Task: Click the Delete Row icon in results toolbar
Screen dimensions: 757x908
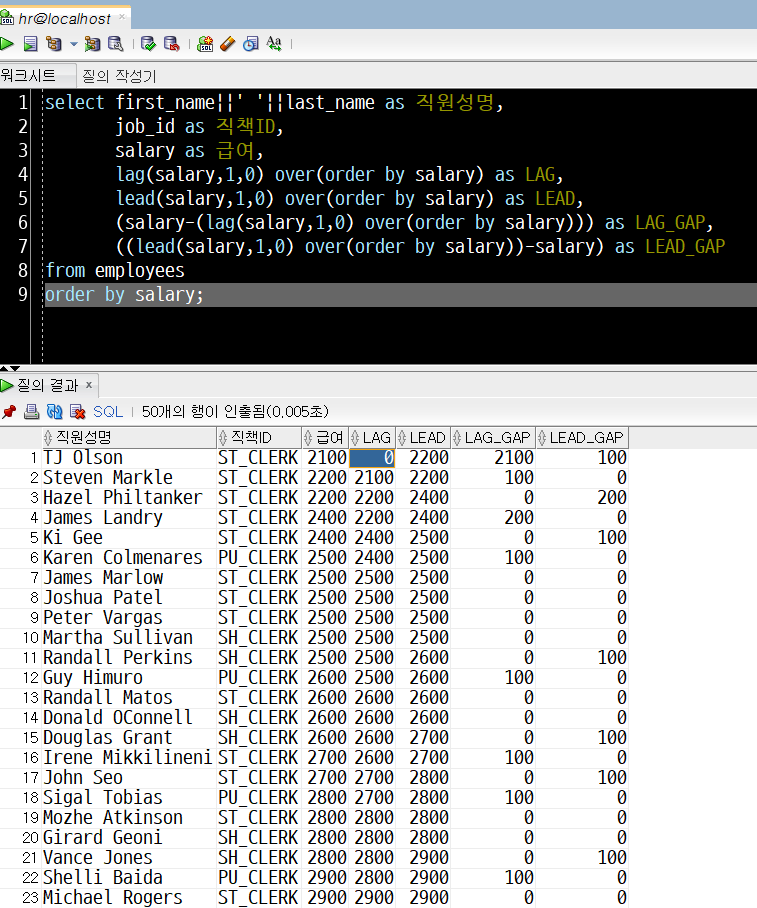Action: point(78,412)
